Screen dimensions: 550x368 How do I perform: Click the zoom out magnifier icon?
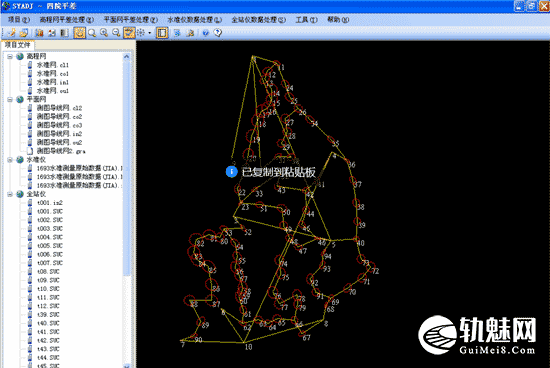click(x=116, y=33)
